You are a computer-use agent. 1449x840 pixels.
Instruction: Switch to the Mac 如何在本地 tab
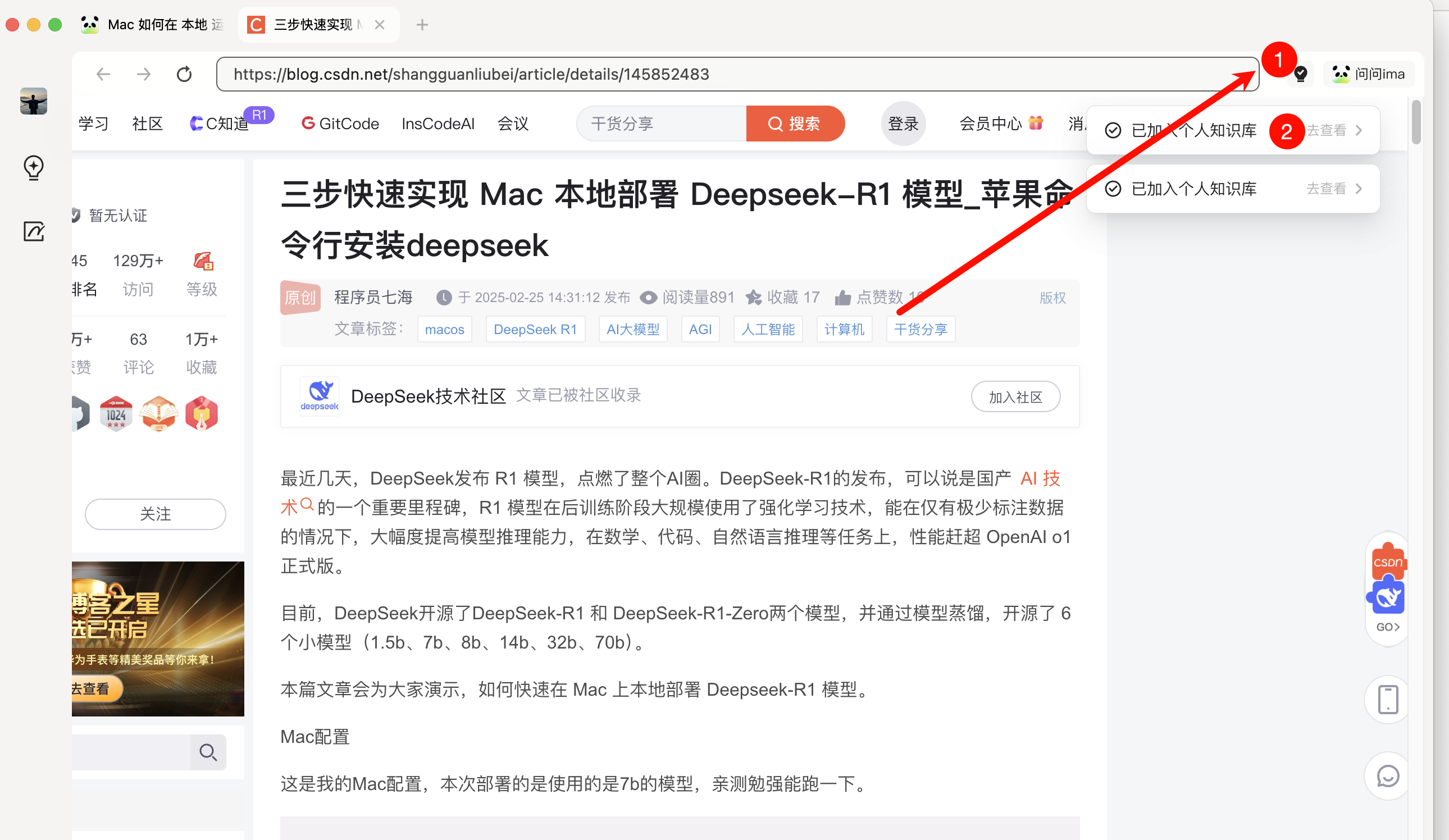[x=155, y=25]
